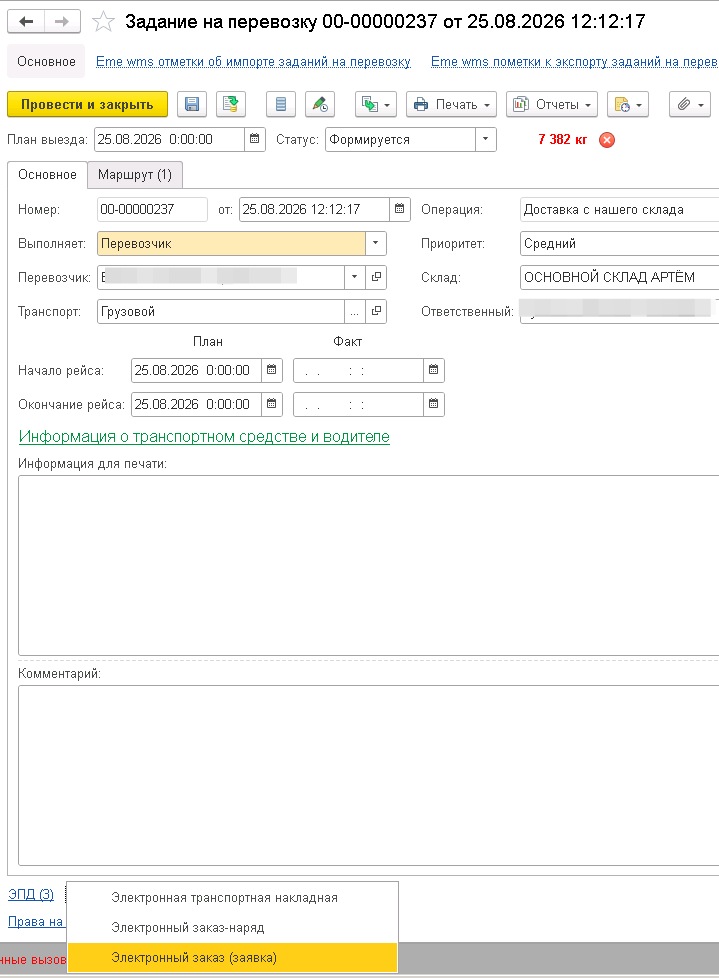Viewport: 719px width, 978px height.
Task: Click Провести и закрыть button
Action: pyautogui.click(x=87, y=104)
